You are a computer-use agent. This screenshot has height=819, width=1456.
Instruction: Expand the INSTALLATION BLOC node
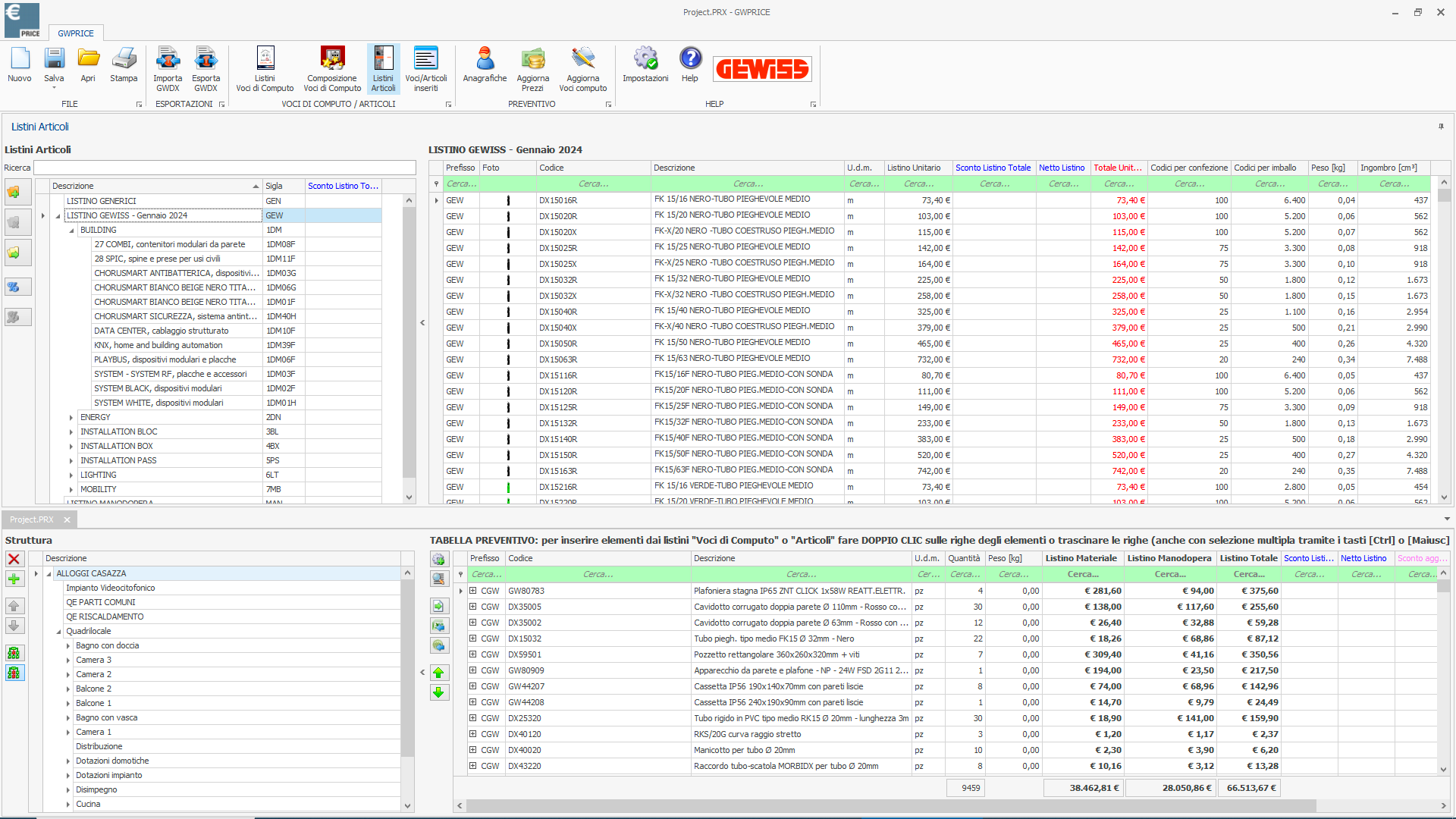pyautogui.click(x=71, y=432)
